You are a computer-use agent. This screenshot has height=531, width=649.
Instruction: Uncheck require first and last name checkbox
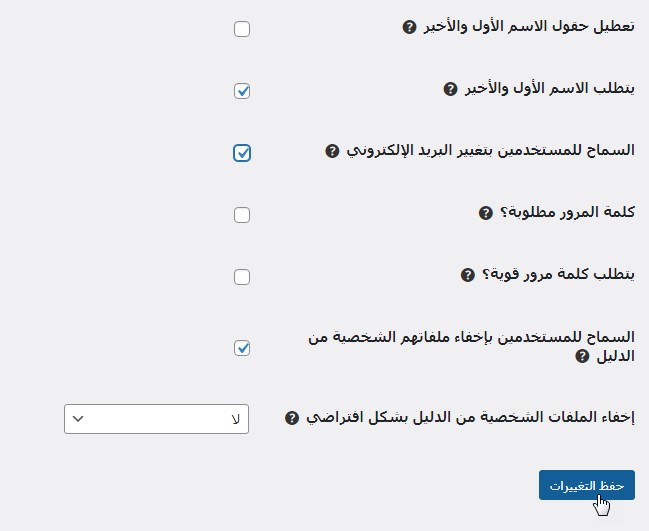pyautogui.click(x=242, y=91)
